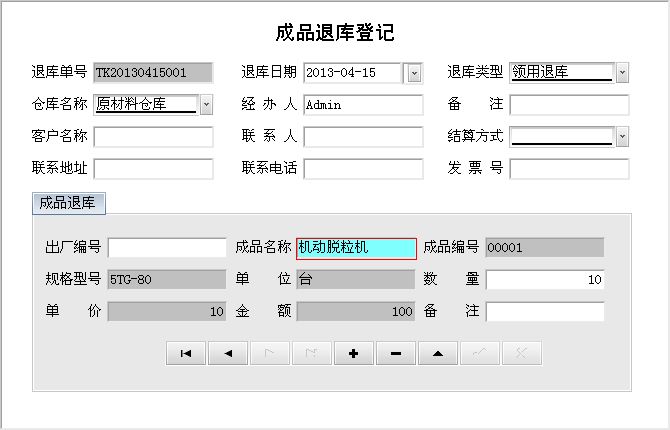Open the 结算方式 dropdown arrow
670x430 pixels.
622,137
